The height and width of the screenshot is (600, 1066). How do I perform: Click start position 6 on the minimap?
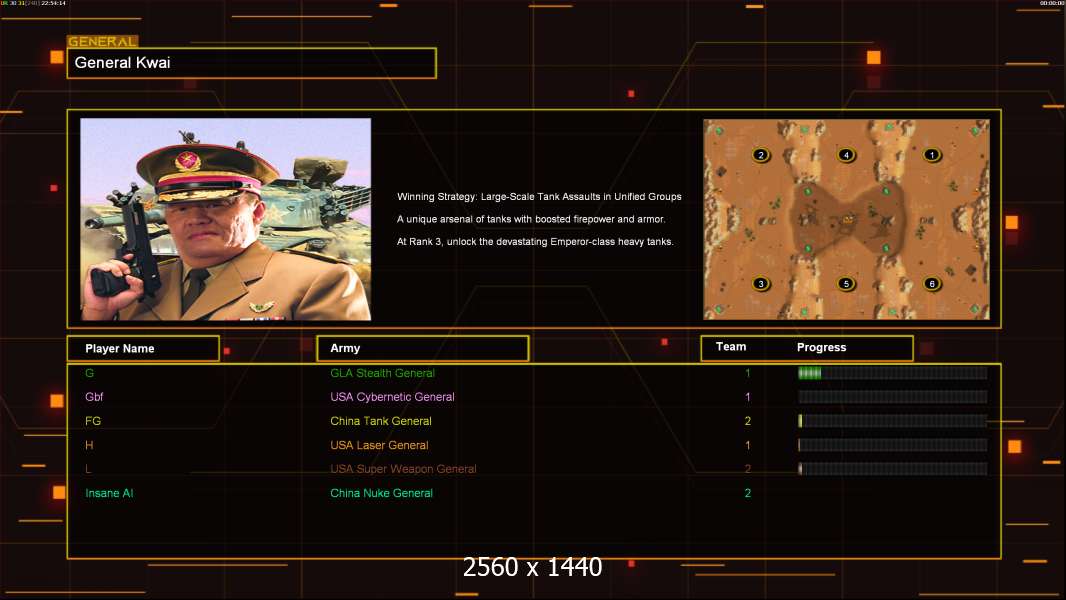pos(932,284)
